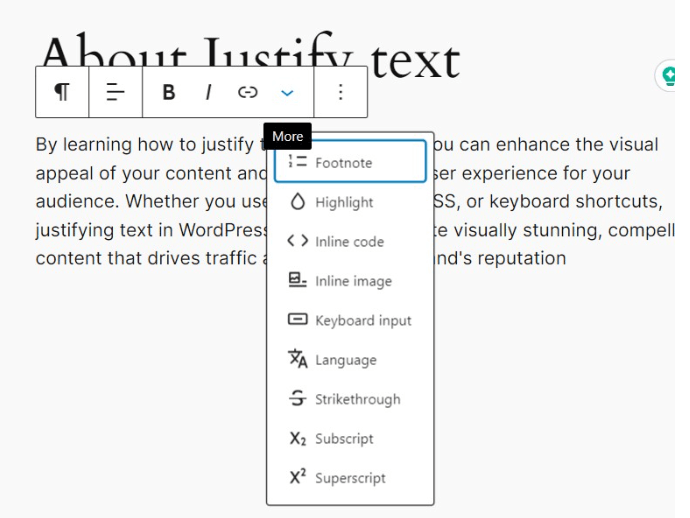This screenshot has width=690, height=518.
Task: Click the page title About Justify text
Action: [251, 57]
